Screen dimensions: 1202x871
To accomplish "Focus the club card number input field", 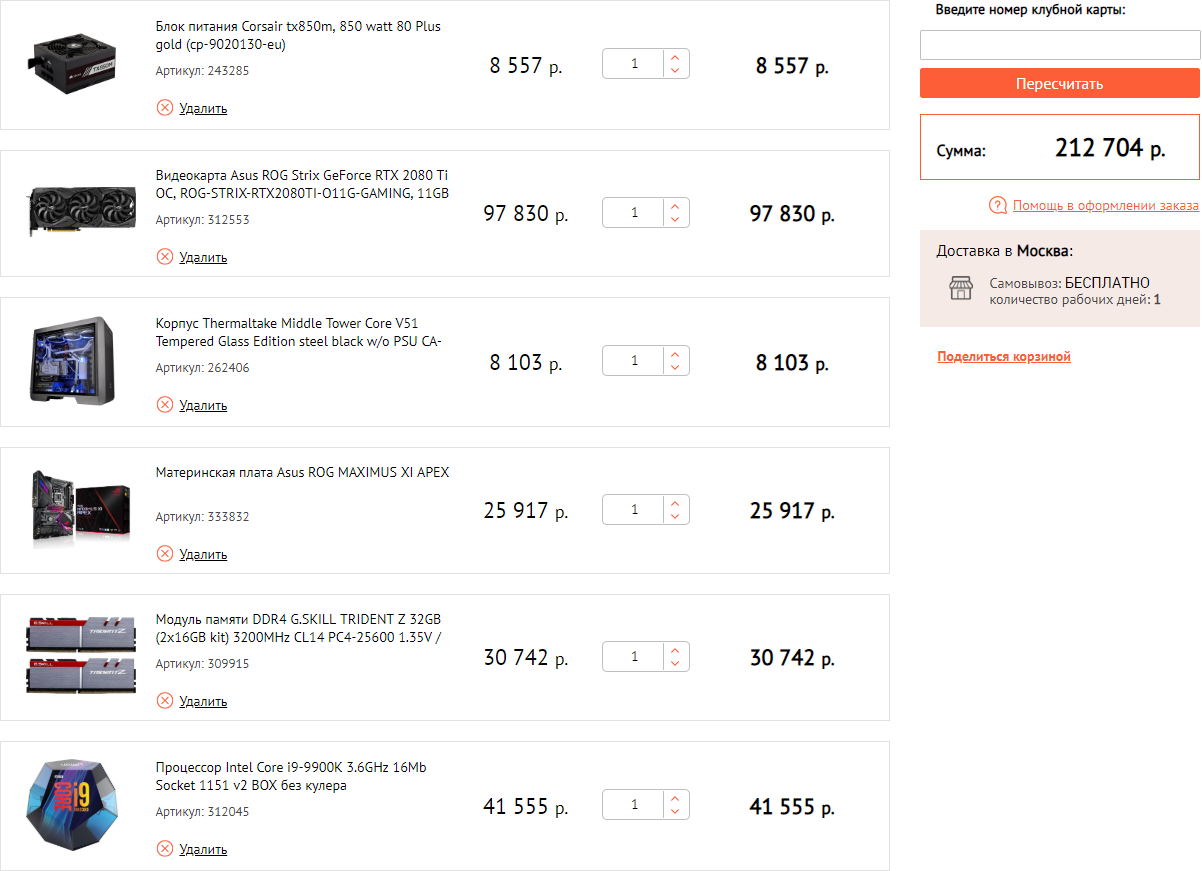I will click(x=1059, y=46).
